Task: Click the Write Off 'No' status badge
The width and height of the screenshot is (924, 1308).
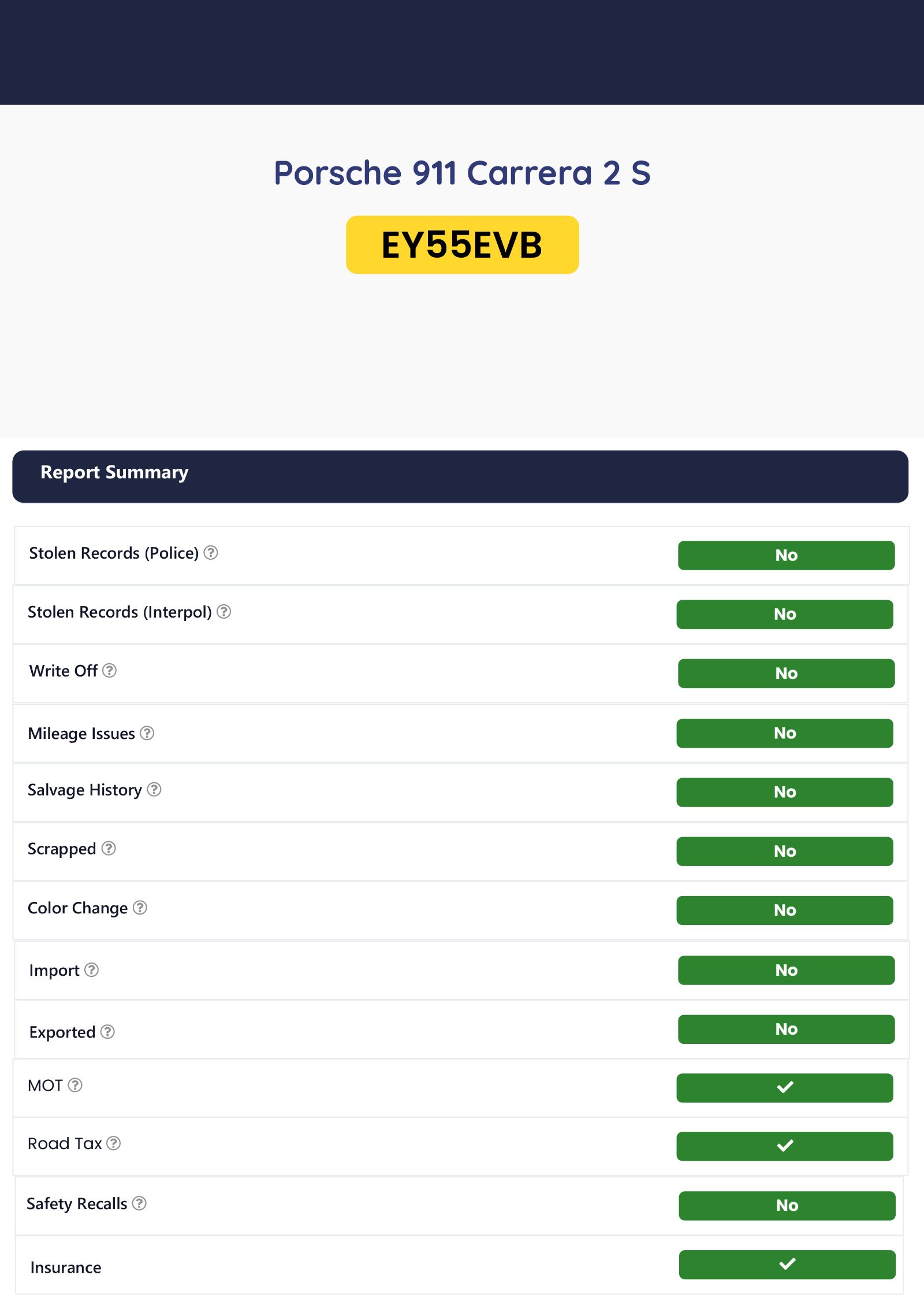Action: (786, 674)
